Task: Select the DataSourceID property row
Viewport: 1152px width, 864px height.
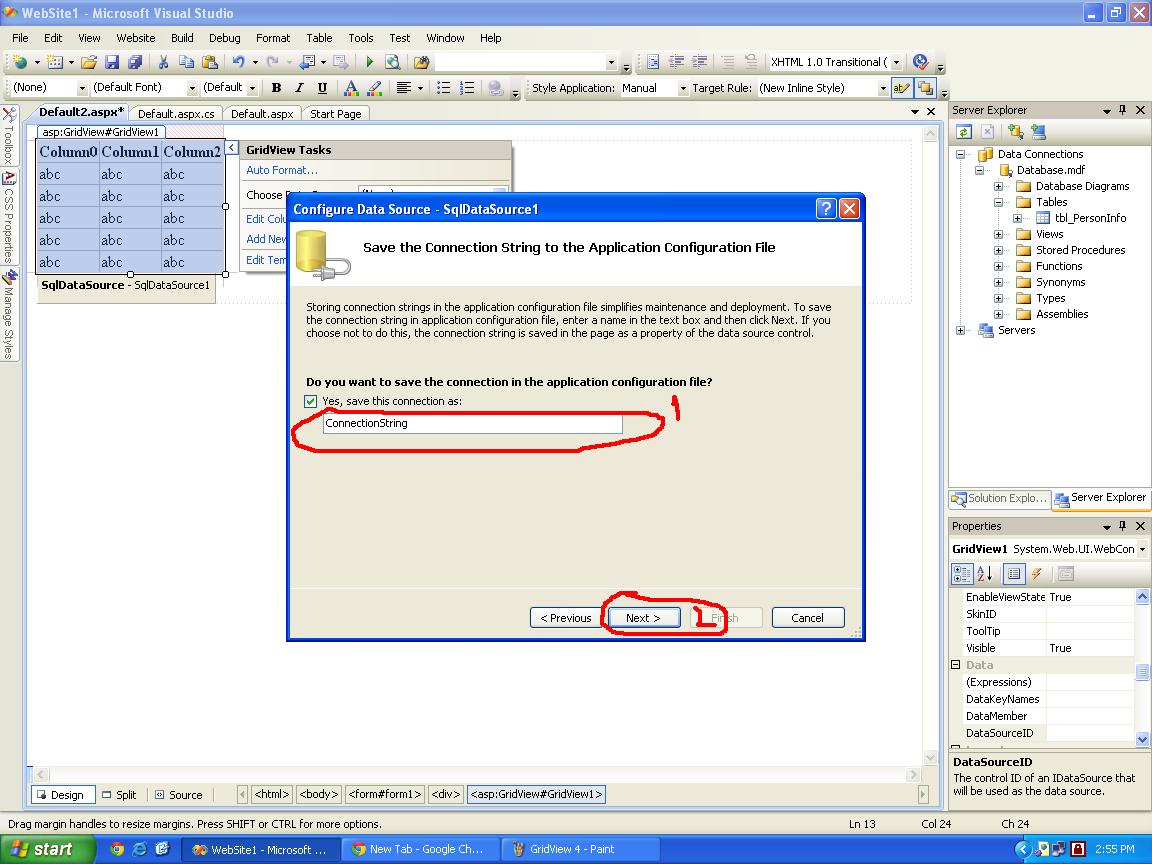Action: [x=1043, y=733]
